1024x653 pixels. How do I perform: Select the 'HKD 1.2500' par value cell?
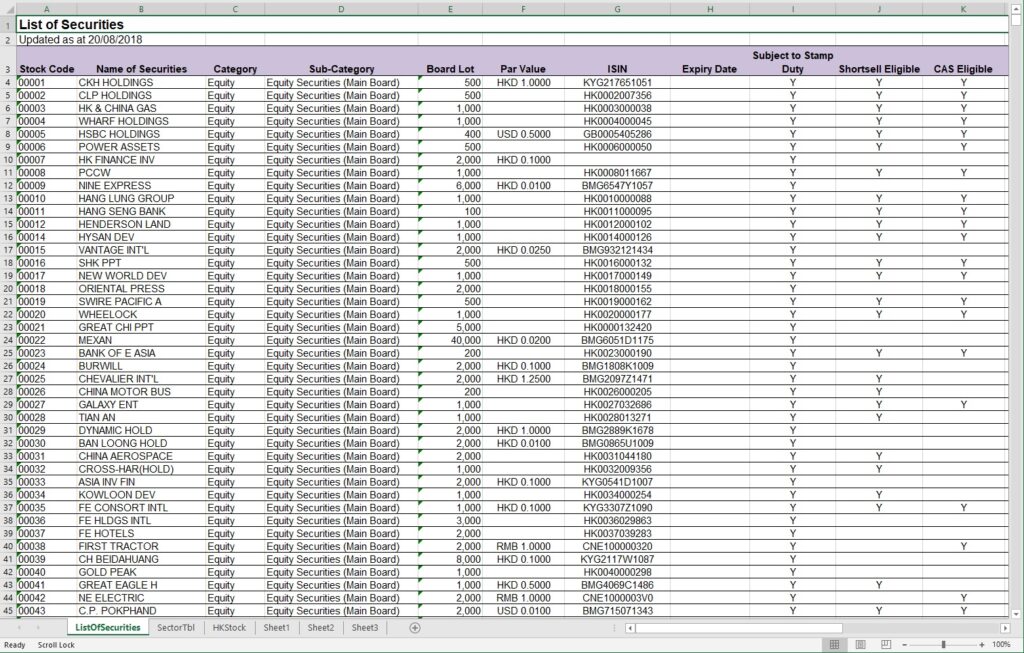[523, 379]
